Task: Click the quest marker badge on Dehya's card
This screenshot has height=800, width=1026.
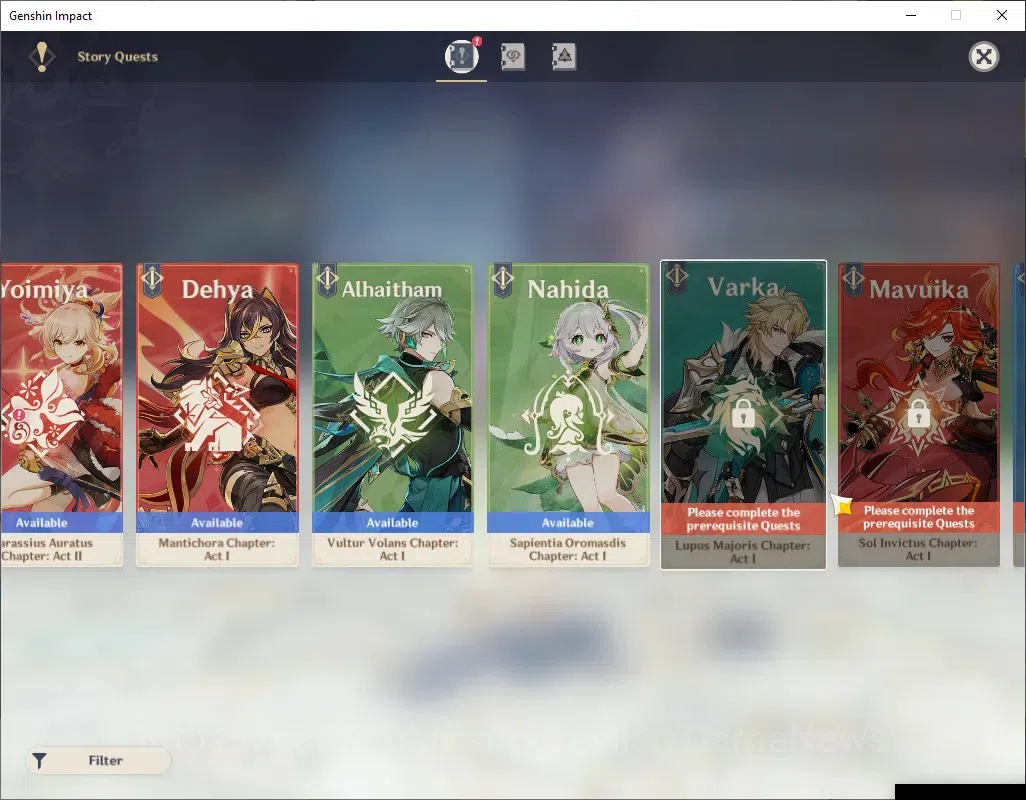Action: (152, 280)
